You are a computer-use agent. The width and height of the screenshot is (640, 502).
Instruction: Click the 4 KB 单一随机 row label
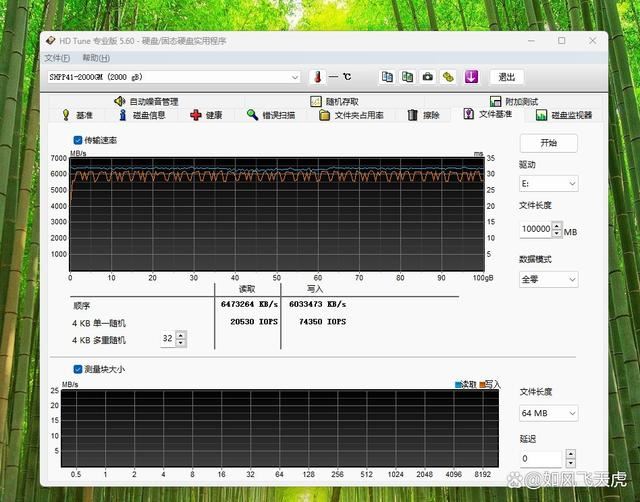[99, 323]
